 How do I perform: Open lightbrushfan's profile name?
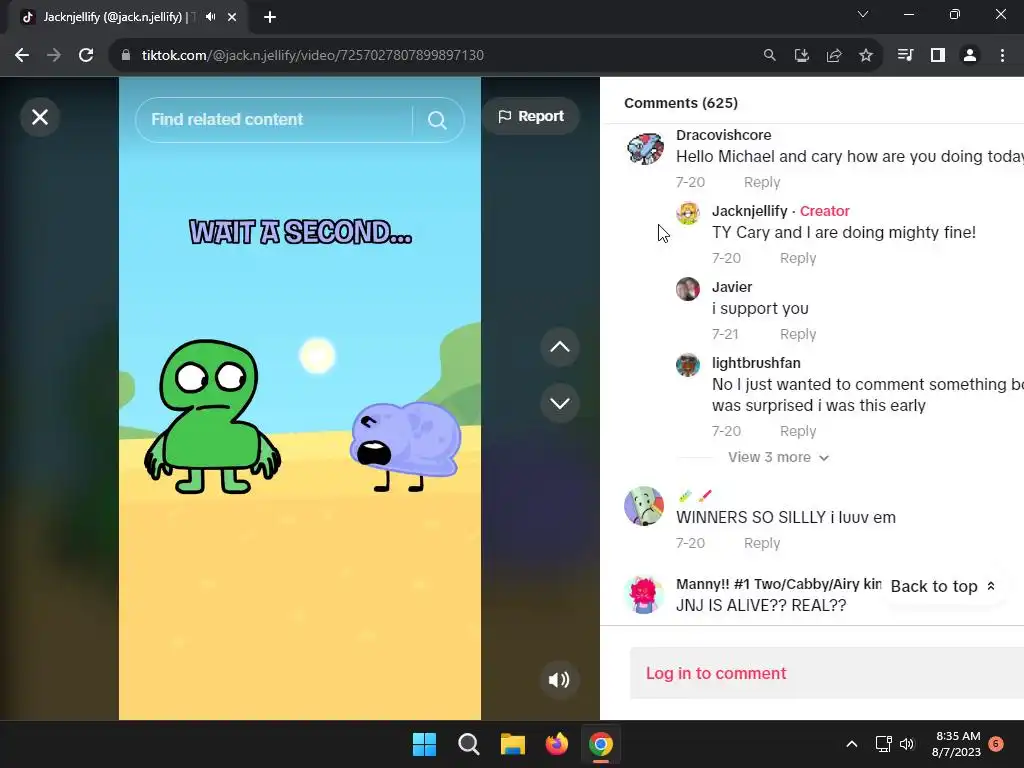coord(756,362)
